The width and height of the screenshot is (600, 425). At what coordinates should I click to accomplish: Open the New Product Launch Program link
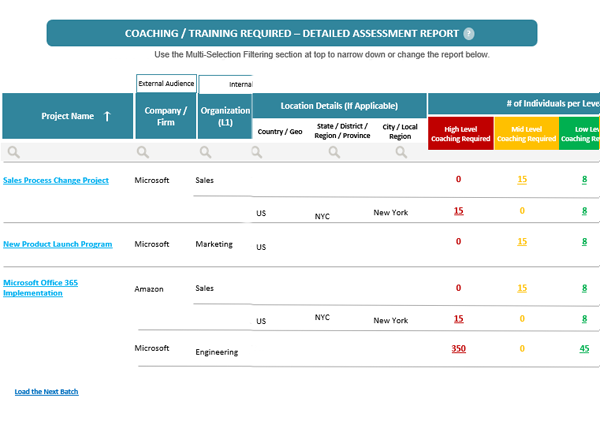[x=58, y=244]
